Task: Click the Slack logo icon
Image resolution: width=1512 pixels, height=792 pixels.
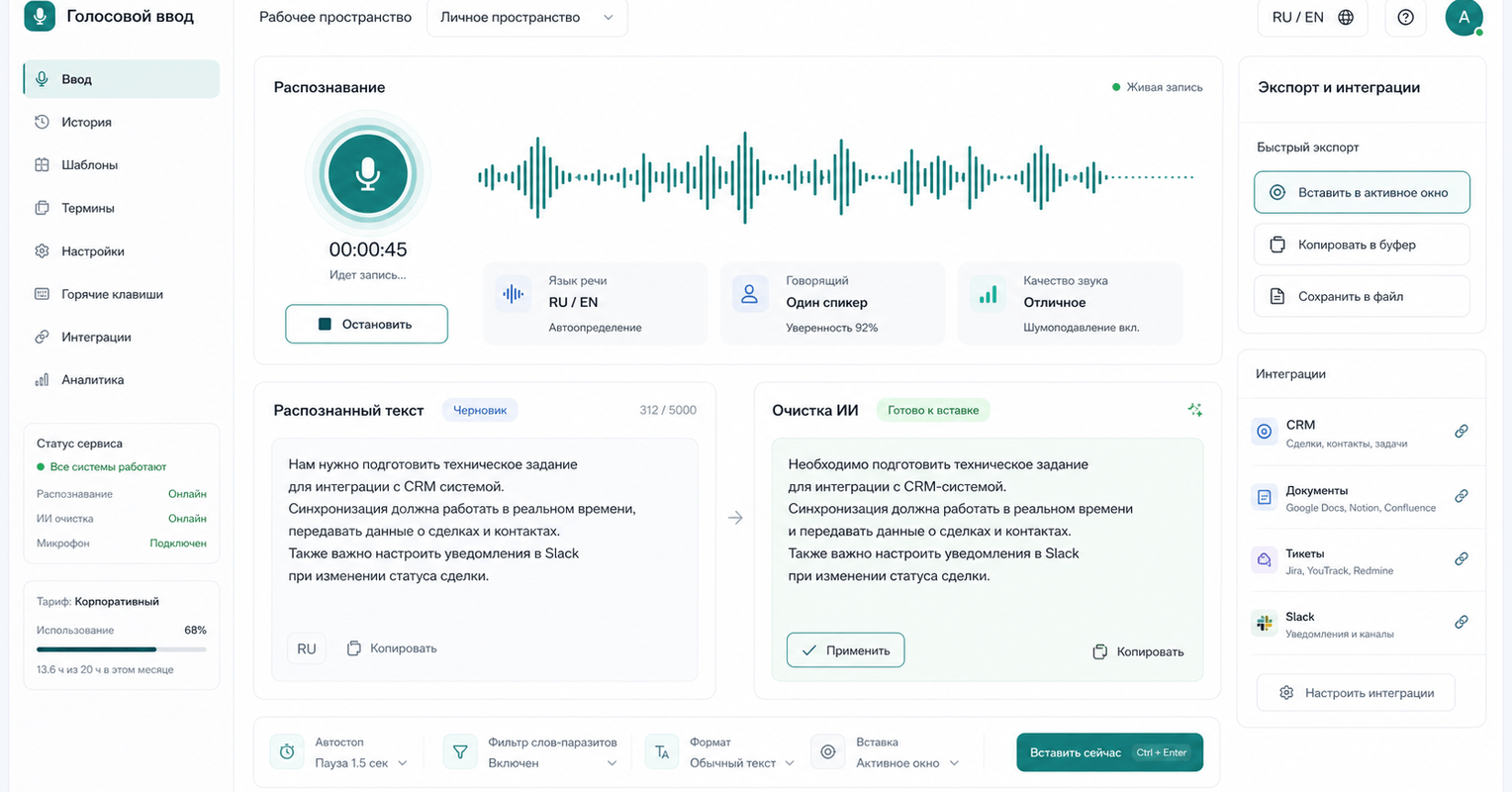Action: click(1264, 623)
